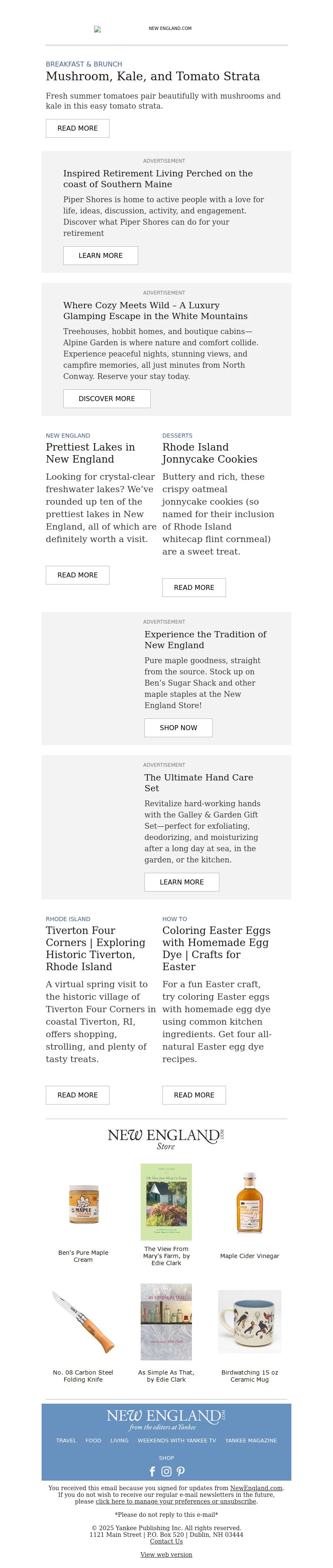Click manage your preferences or unsubscribe link
The height and width of the screenshot is (1568, 333).
(176, 1502)
